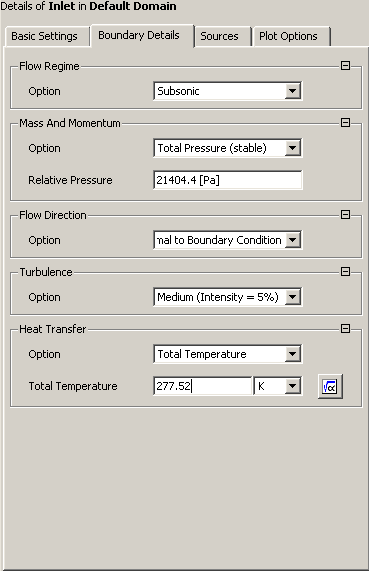Screen dimensions: 369x571
Task: Click the Relative Pressure input field
Action: click(x=227, y=180)
